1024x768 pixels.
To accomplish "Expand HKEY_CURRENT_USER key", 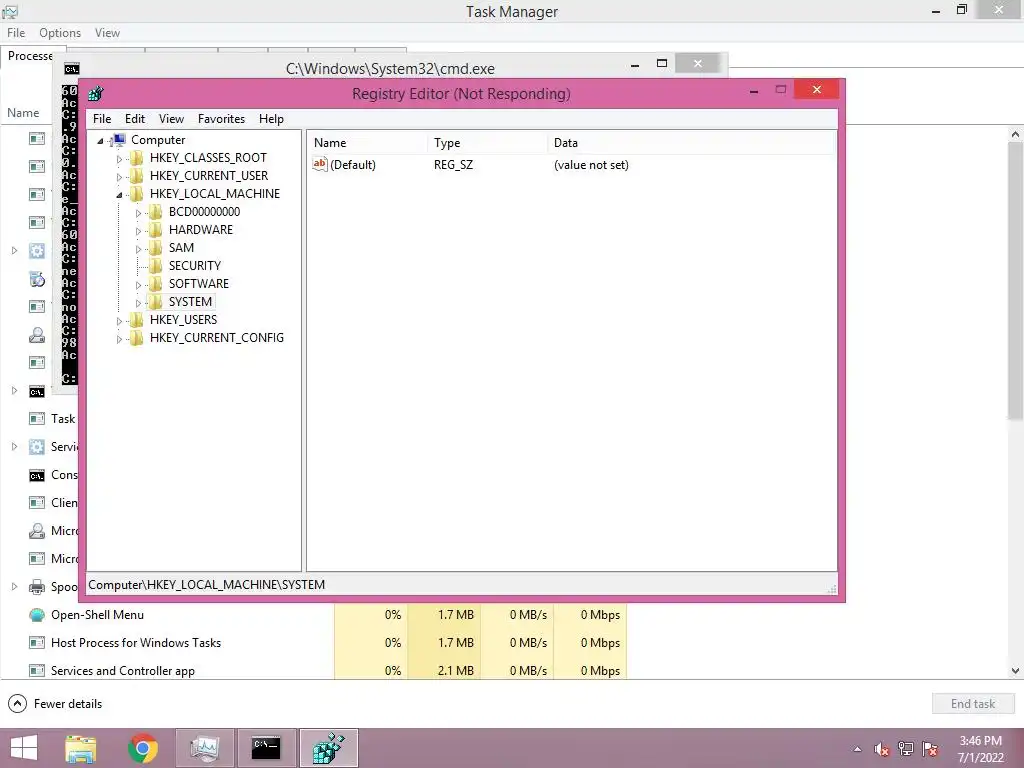I will pyautogui.click(x=119, y=176).
